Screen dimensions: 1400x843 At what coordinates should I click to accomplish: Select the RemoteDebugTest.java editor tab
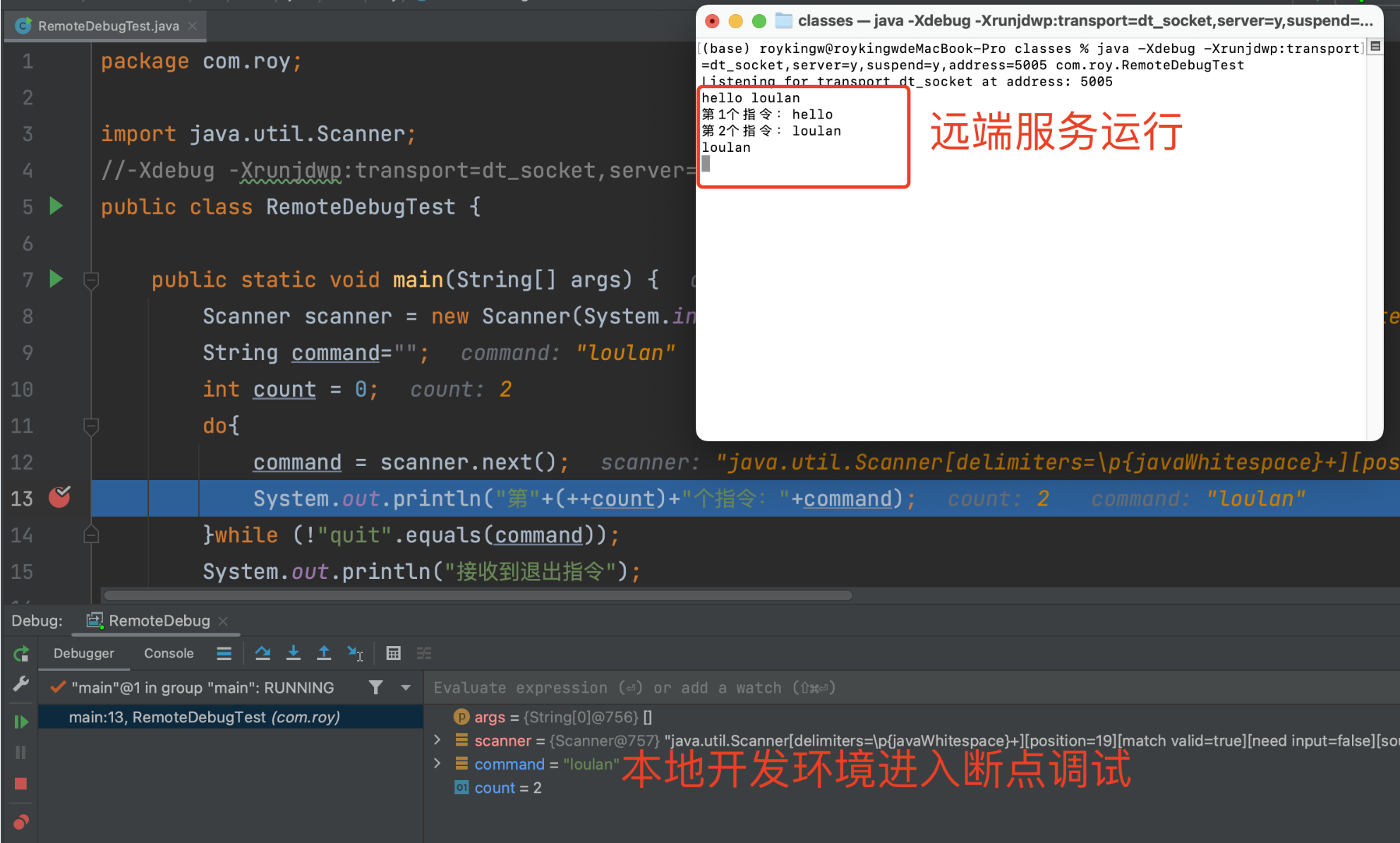[x=106, y=26]
